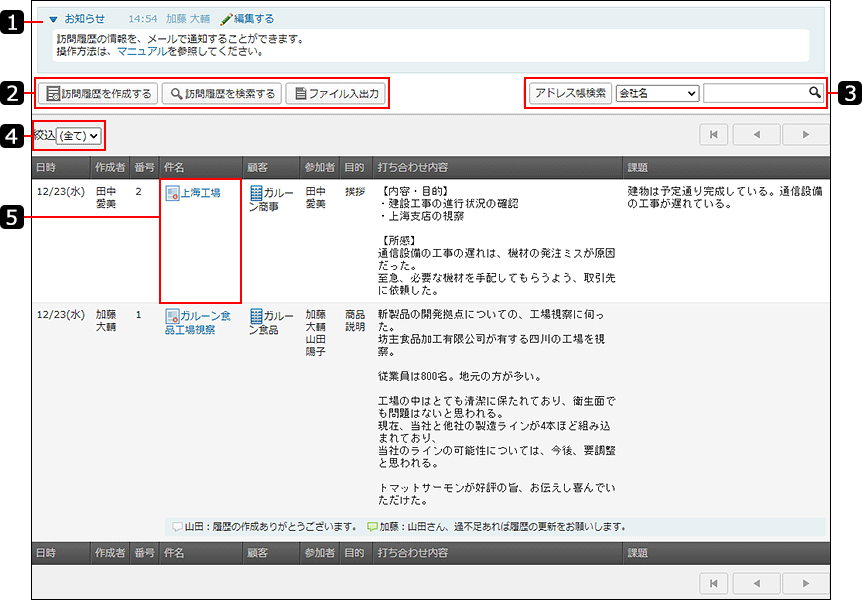Go to first page using top pager
Viewport: 862px width, 600px height.
click(714, 135)
